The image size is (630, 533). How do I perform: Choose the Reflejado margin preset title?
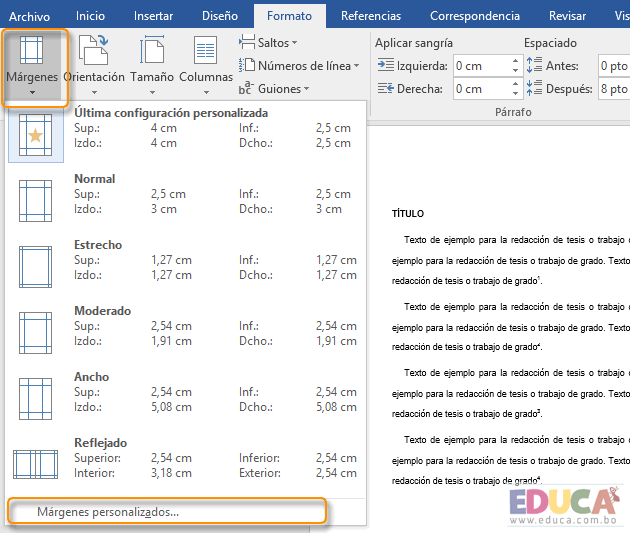pos(100,443)
